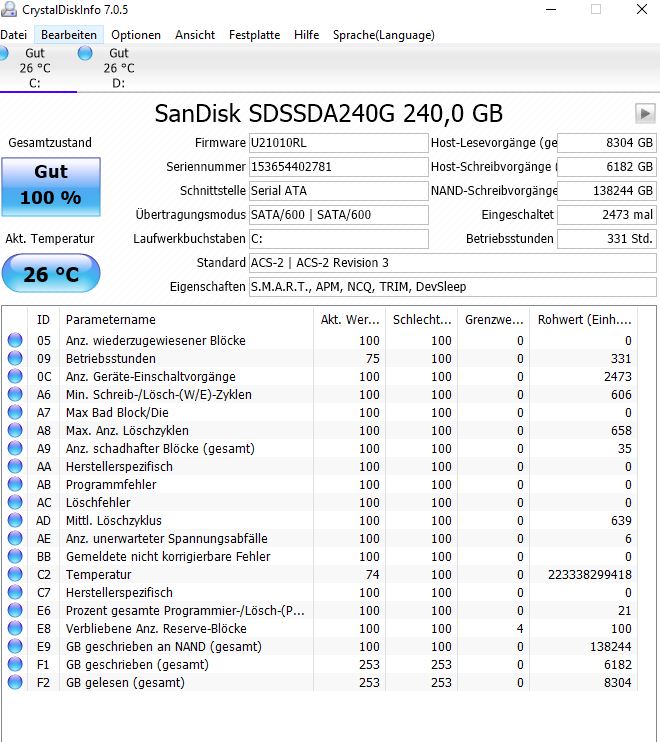Click the next disk arrow button
This screenshot has height=742, width=660.
pyautogui.click(x=645, y=114)
